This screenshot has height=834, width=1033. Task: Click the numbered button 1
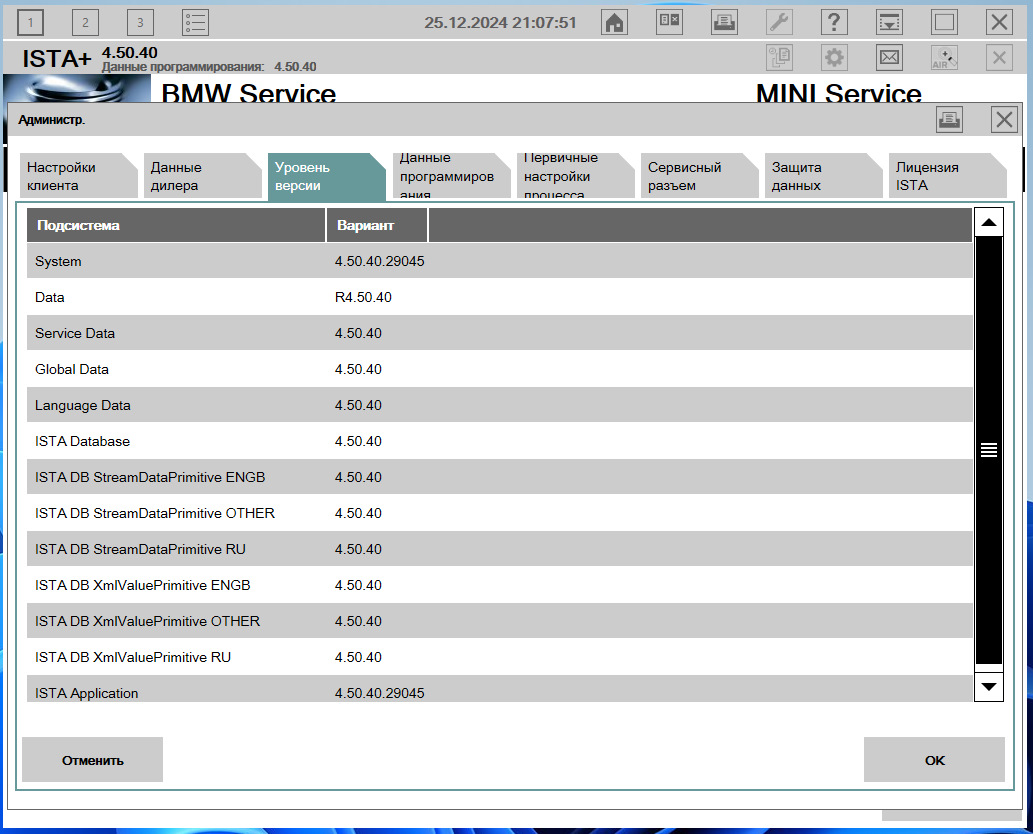(x=31, y=22)
